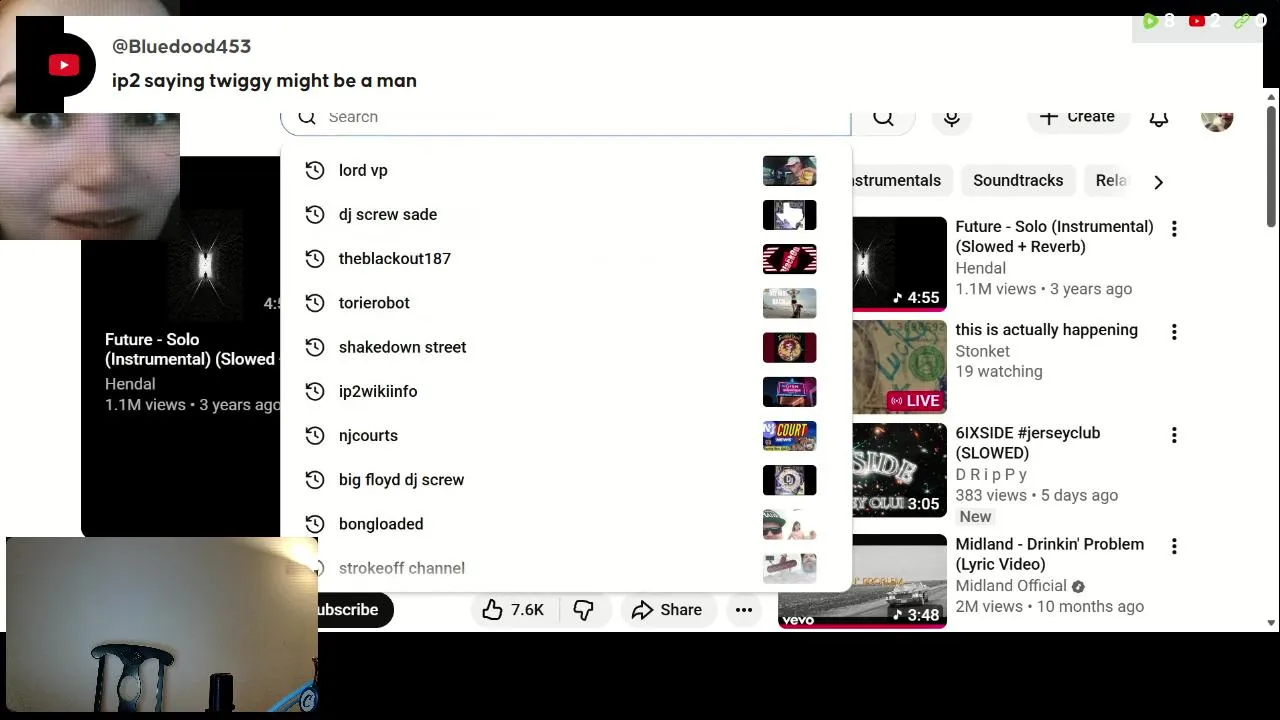Click history icon beside shakedown street
This screenshot has width=1280, height=720.
coord(315,347)
